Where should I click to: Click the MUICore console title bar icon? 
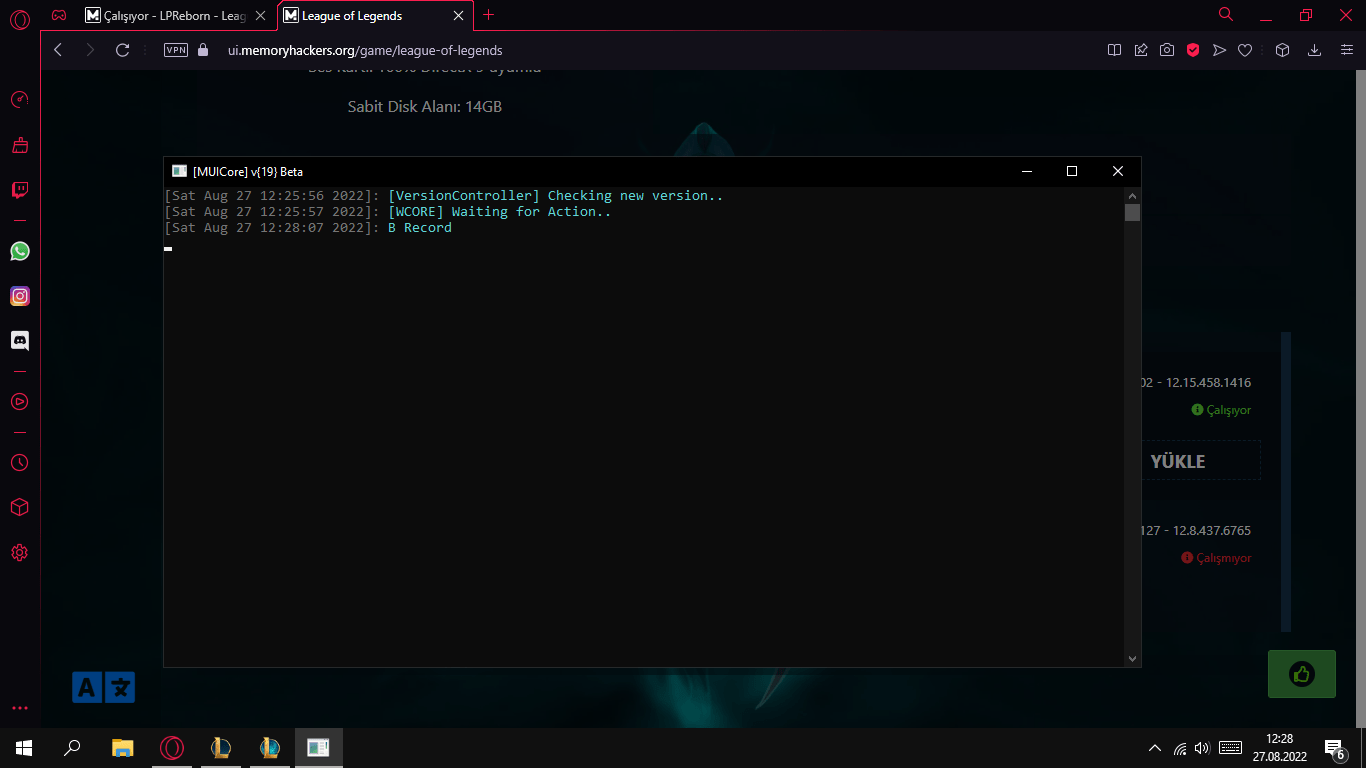point(179,171)
